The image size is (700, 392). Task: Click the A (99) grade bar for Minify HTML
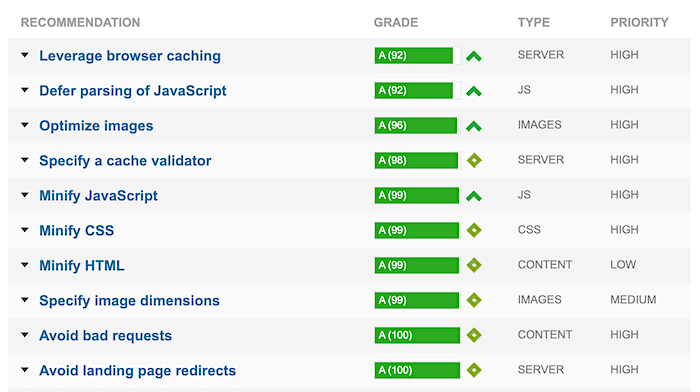click(x=417, y=265)
